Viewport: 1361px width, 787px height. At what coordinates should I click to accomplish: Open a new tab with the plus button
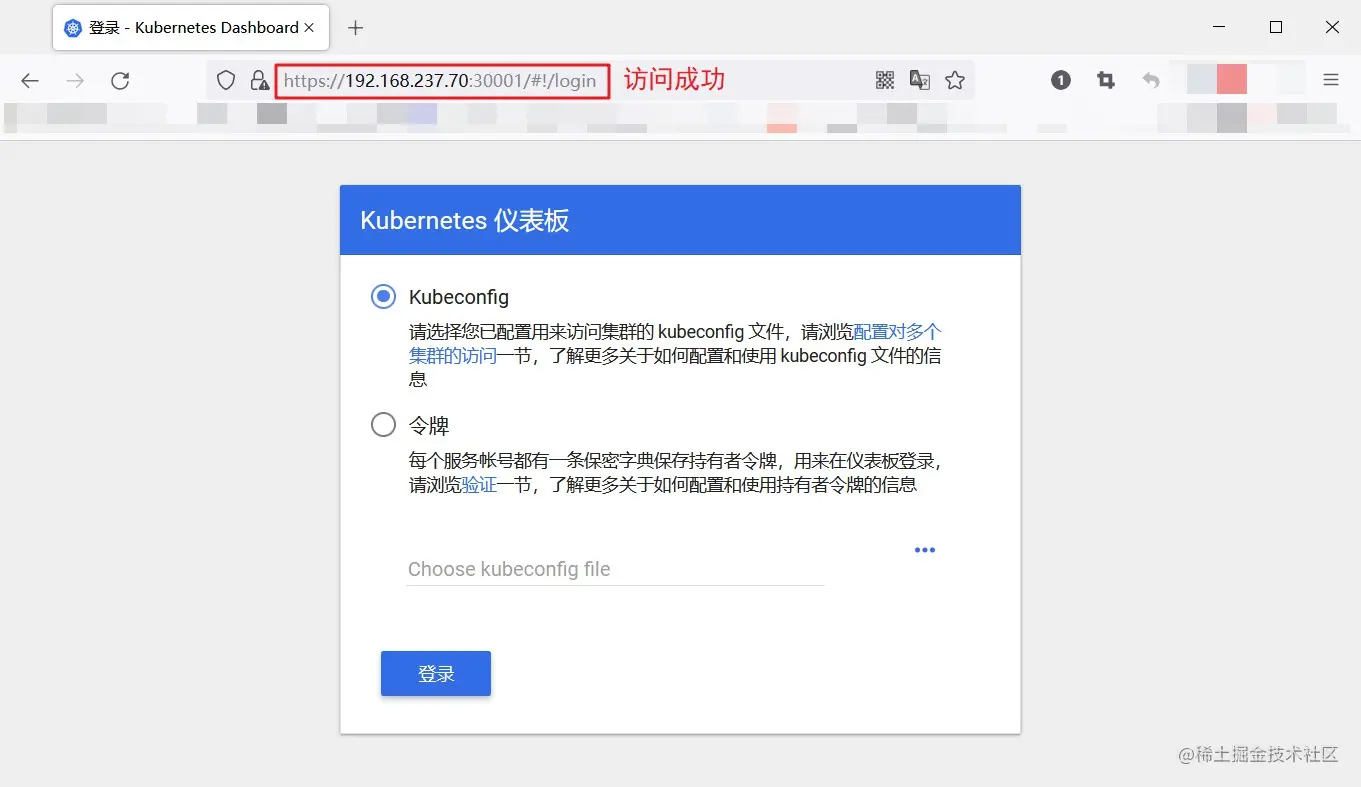pyautogui.click(x=355, y=28)
